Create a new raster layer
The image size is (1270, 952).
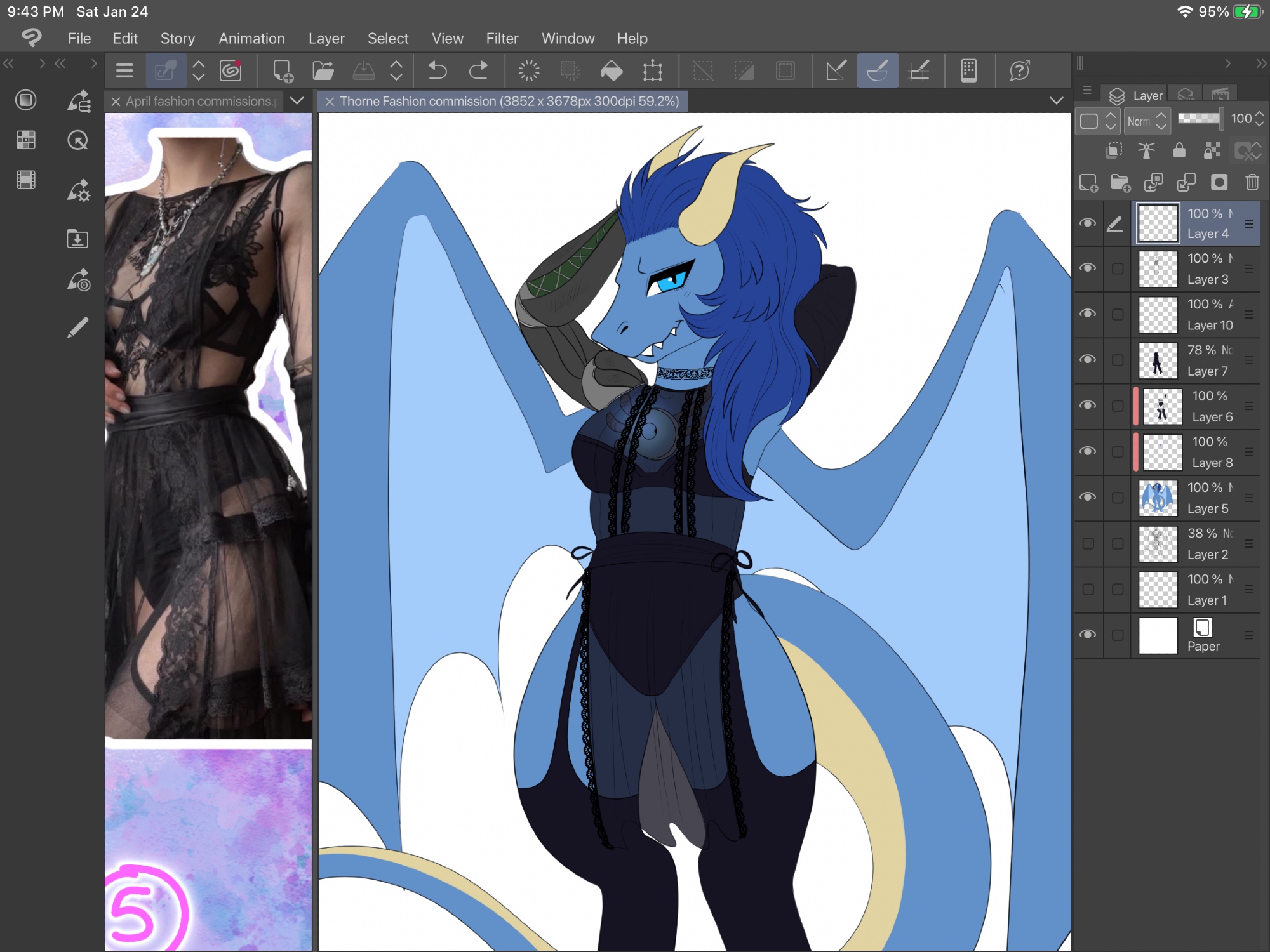[x=1088, y=183]
